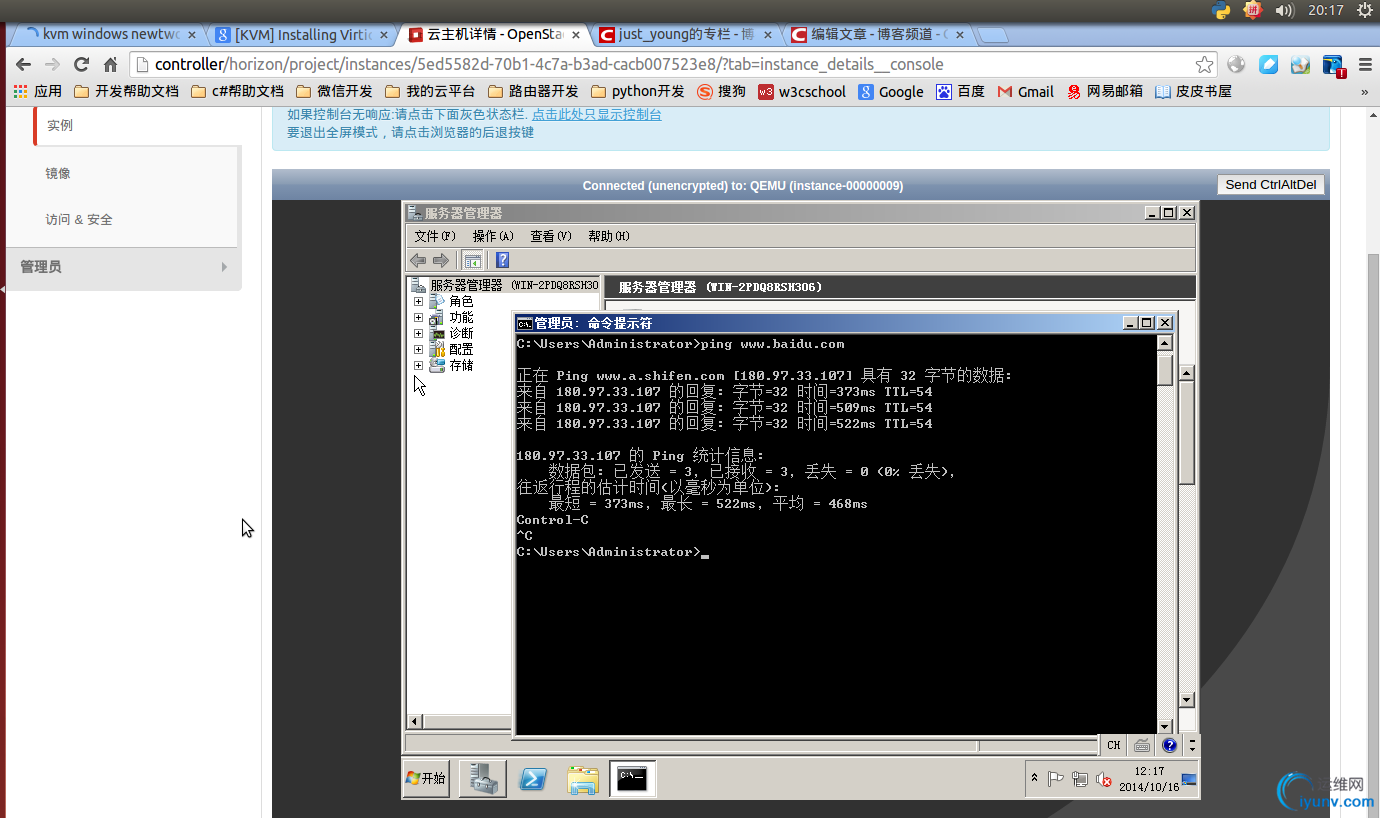Open the 微信开发 bookmark folder
1380x818 pixels.
pyautogui.click(x=333, y=91)
